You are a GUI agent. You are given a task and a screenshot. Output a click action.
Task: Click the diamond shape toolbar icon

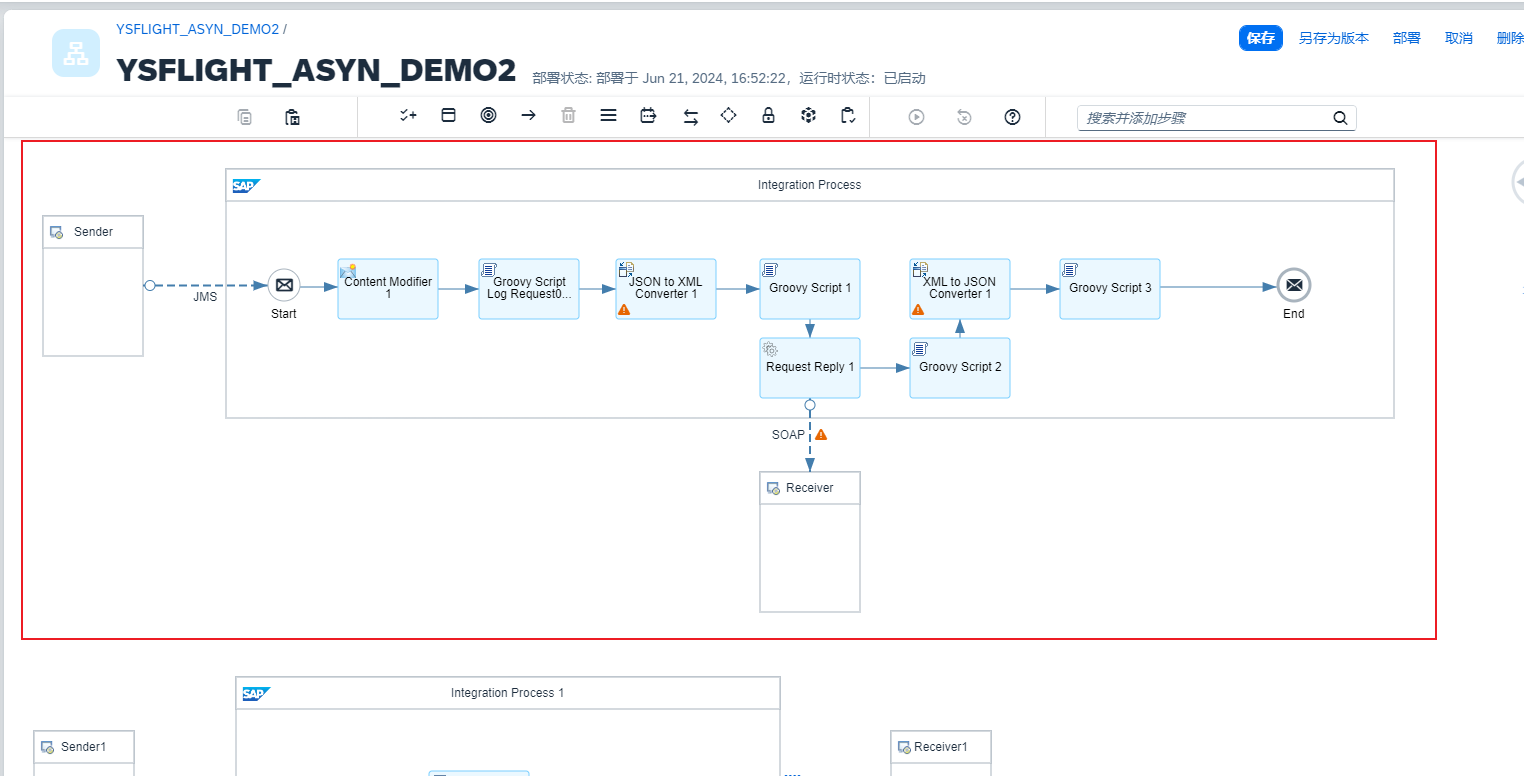728,115
